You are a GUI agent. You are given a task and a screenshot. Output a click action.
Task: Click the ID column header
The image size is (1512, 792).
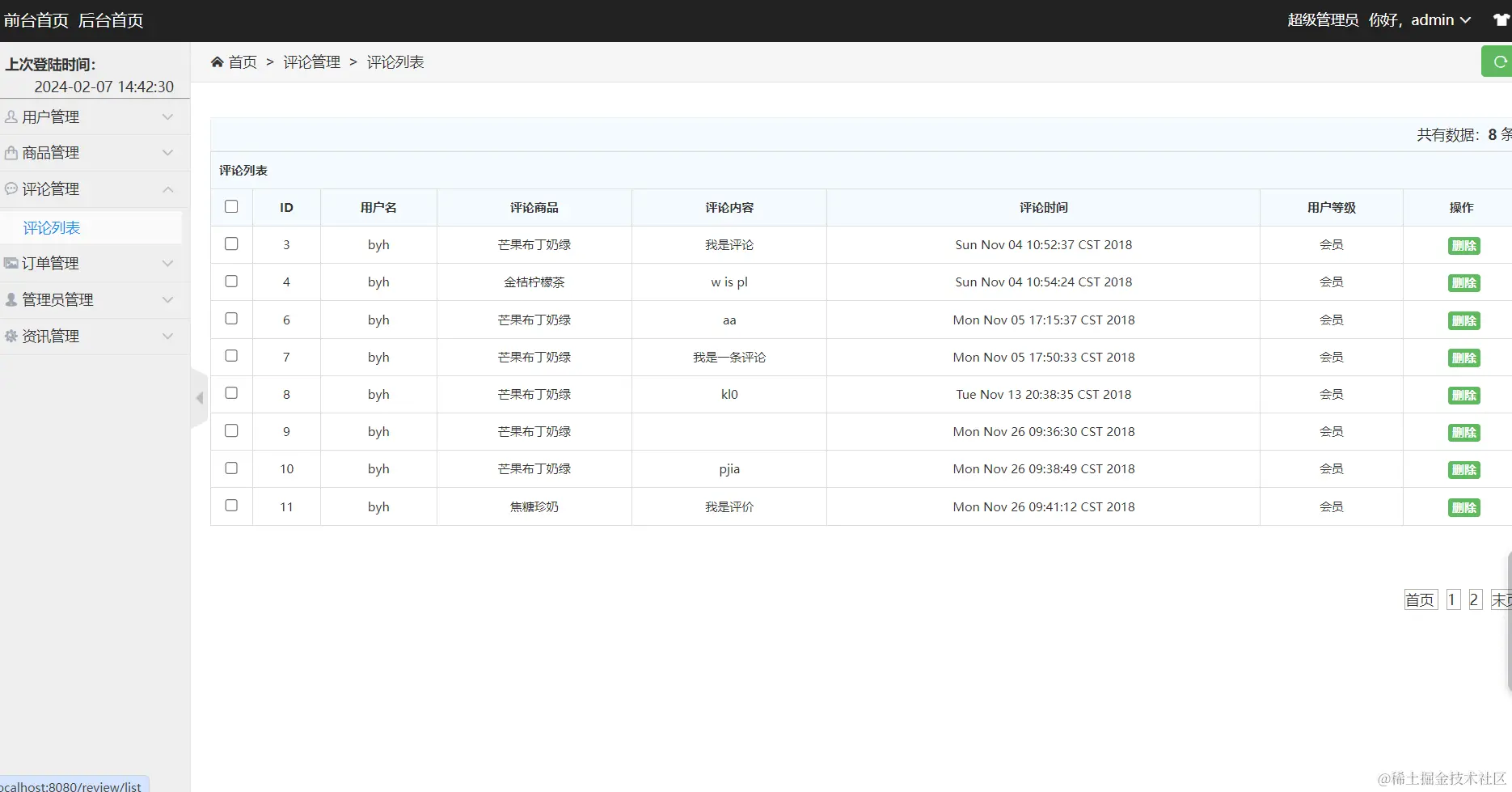pyautogui.click(x=286, y=208)
